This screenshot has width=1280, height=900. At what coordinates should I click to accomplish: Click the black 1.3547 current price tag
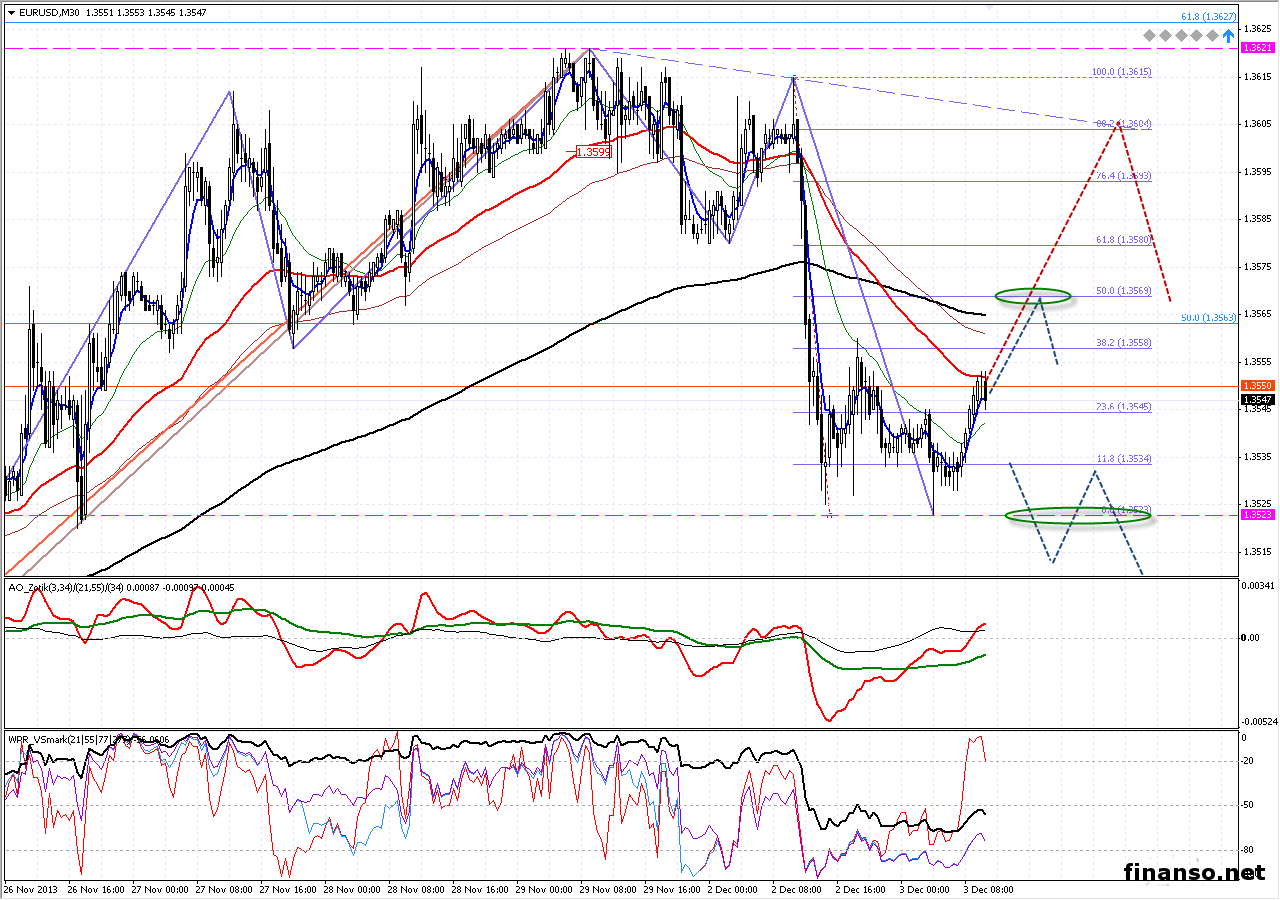click(x=1256, y=399)
